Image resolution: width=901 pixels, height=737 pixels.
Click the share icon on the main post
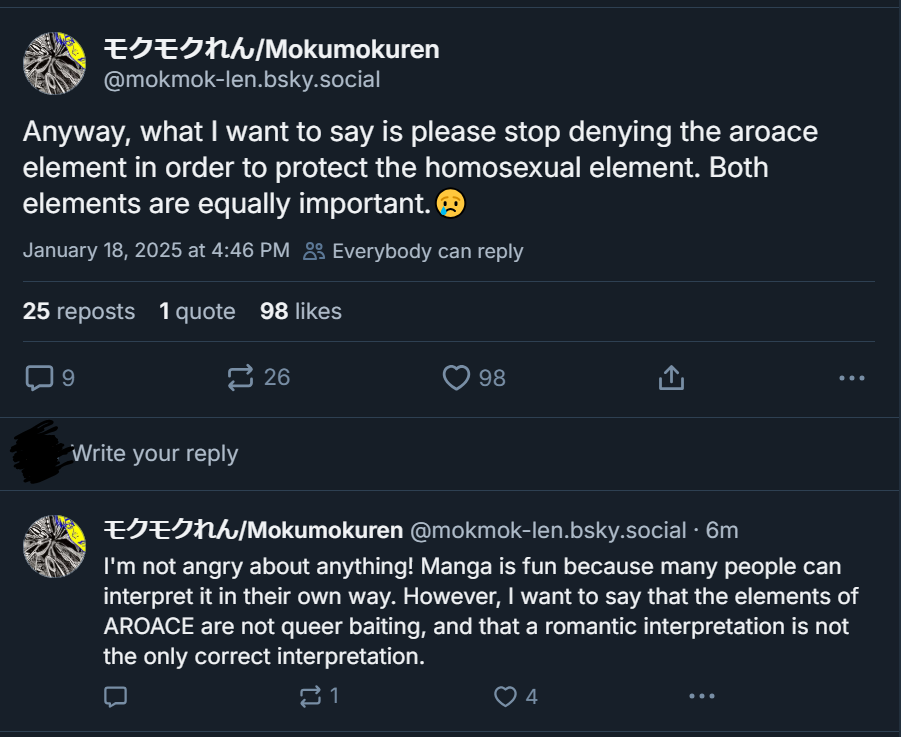tap(671, 377)
